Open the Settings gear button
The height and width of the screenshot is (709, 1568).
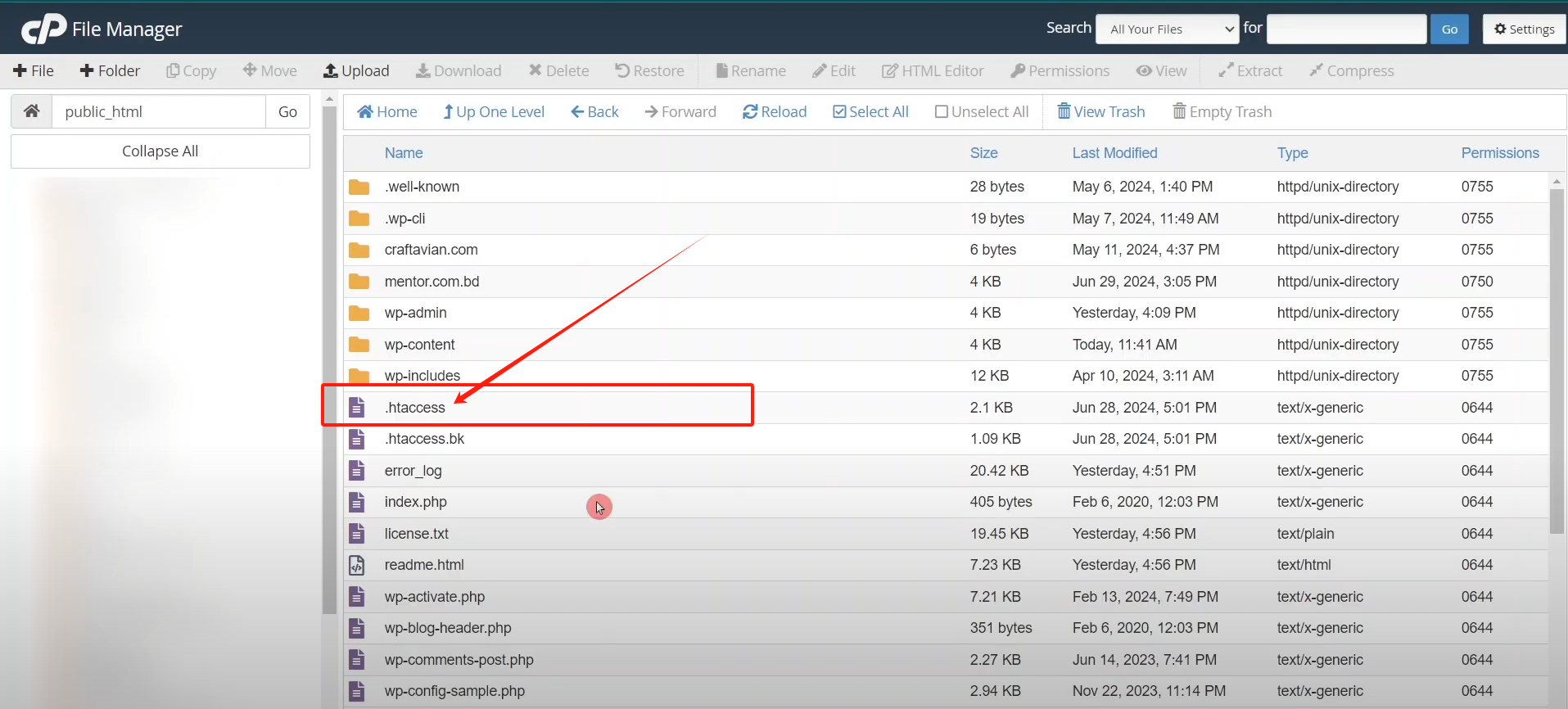(1524, 29)
